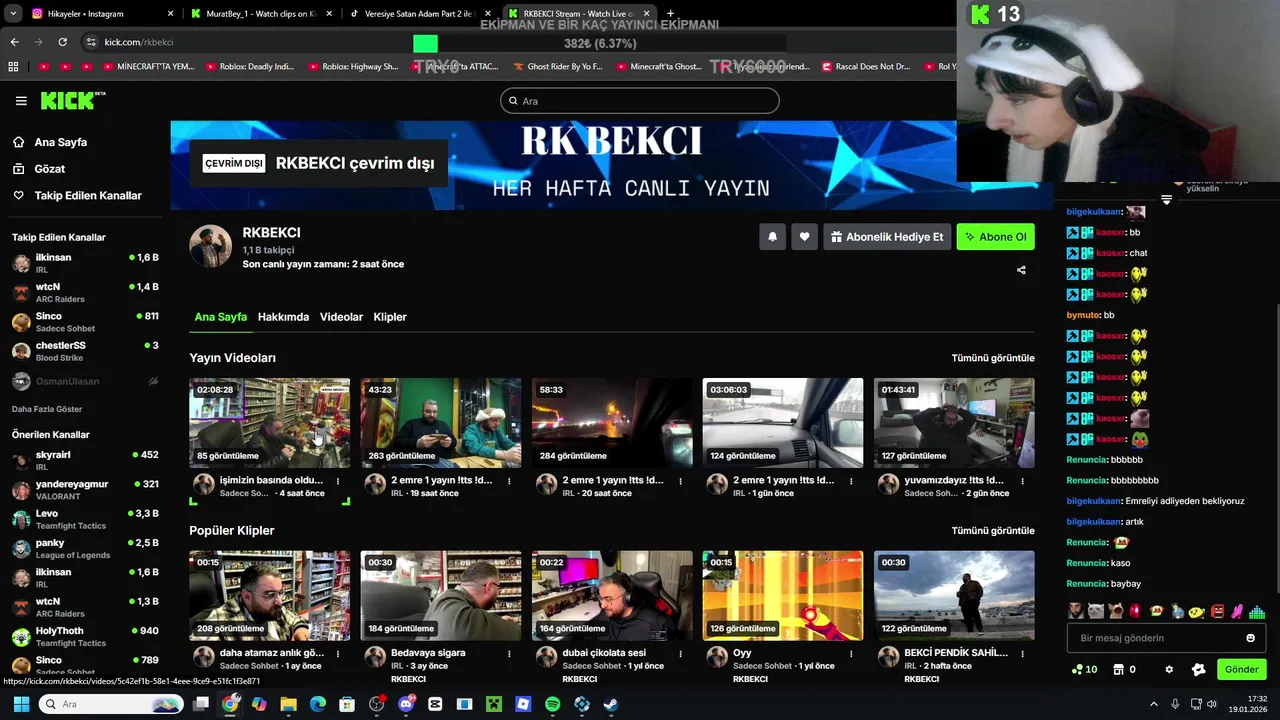This screenshot has width=1280, height=720.
Task: Go to Ana Sayfa in left sidebar
Action: tap(60, 142)
